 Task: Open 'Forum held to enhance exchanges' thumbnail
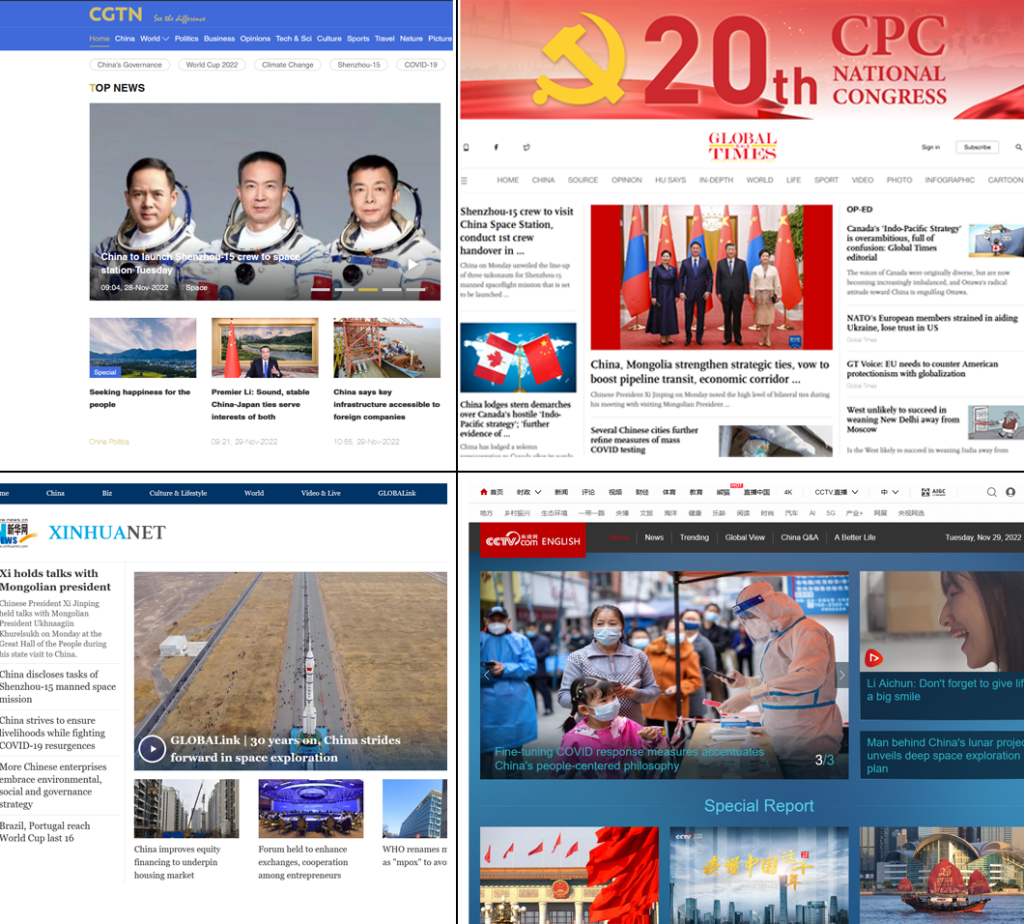(311, 808)
